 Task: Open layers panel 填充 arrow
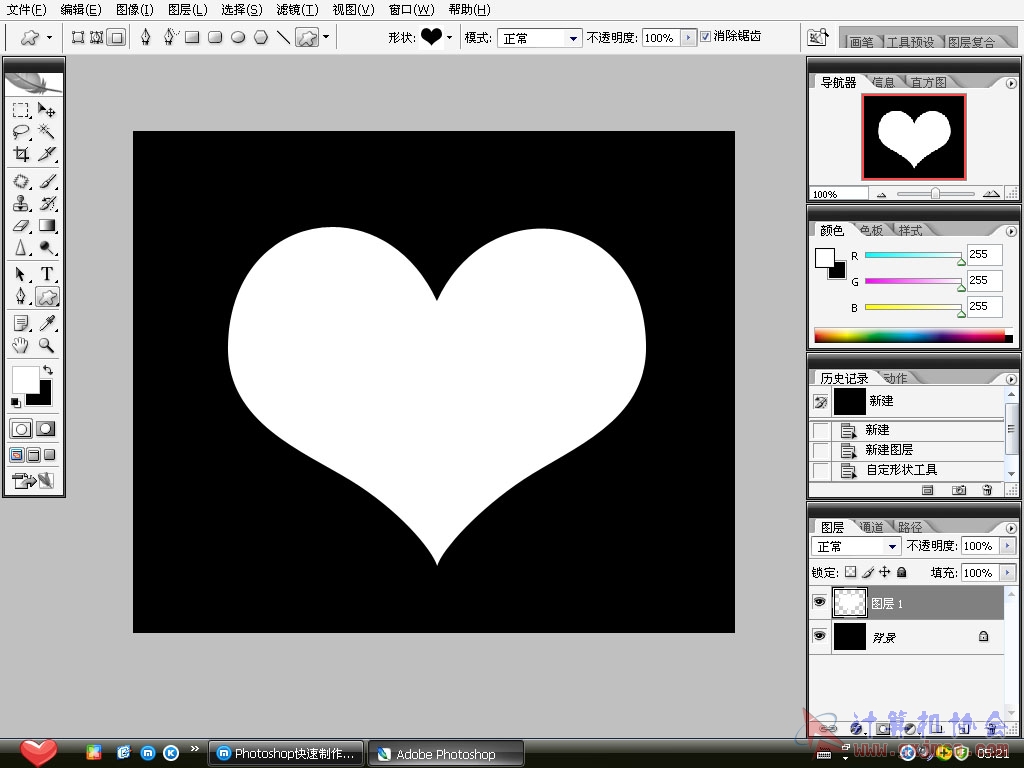[x=1008, y=573]
